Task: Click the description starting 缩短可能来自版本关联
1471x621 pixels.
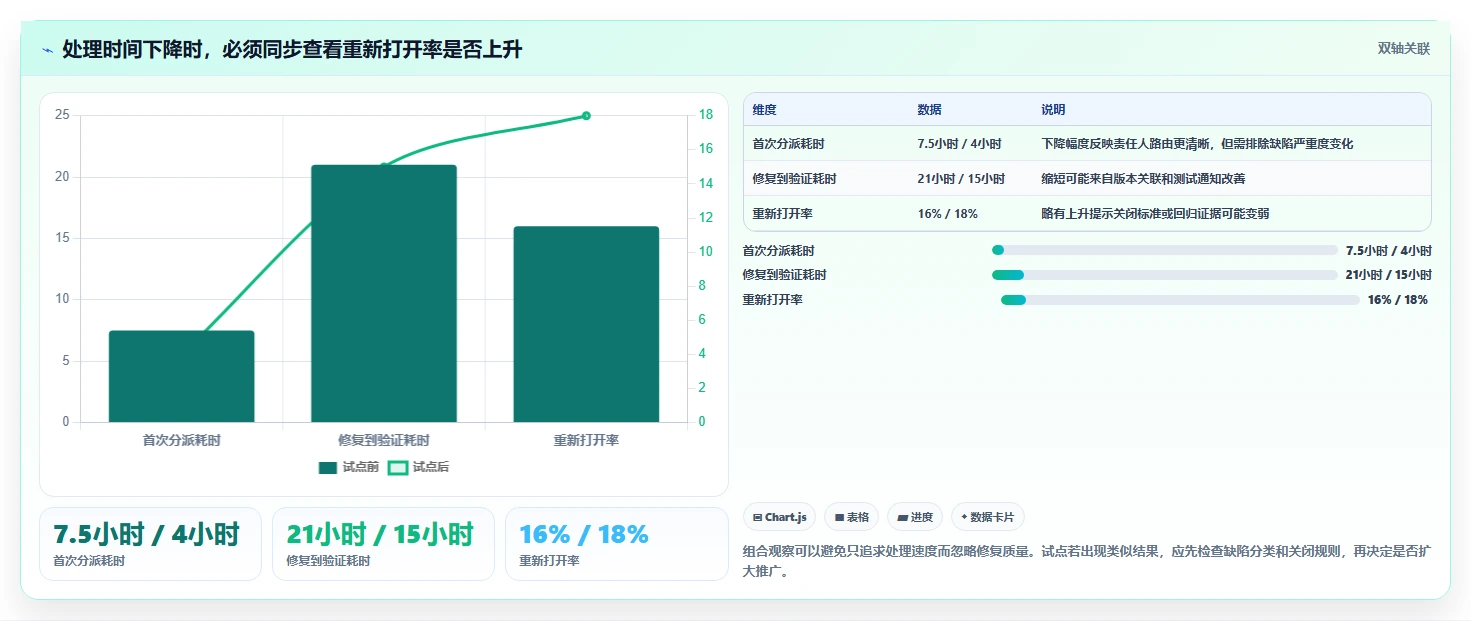Action: pos(1143,179)
